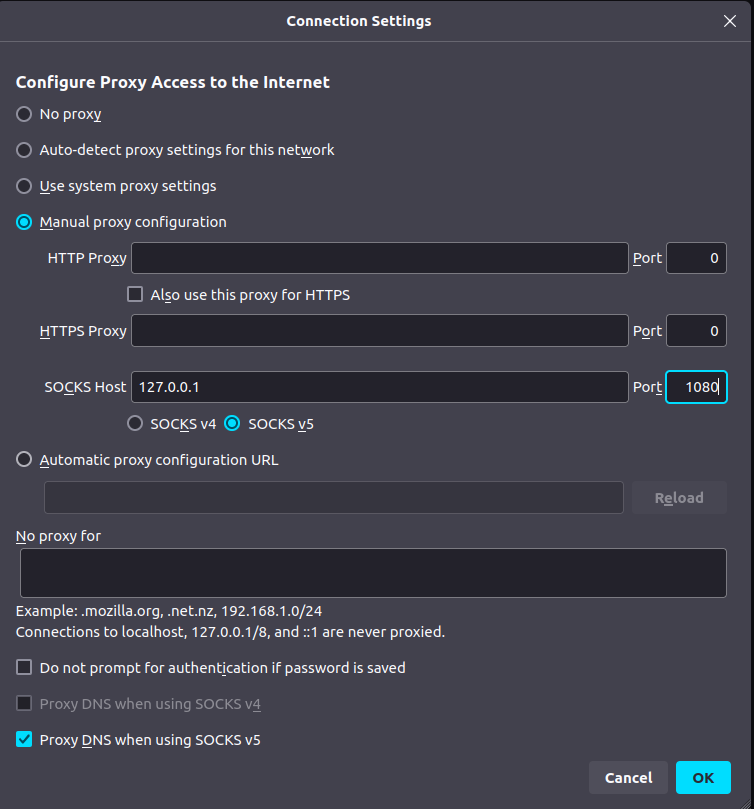Click the Port label beside HTTP Proxy
Viewport: 754px width, 809px height.
[647, 258]
